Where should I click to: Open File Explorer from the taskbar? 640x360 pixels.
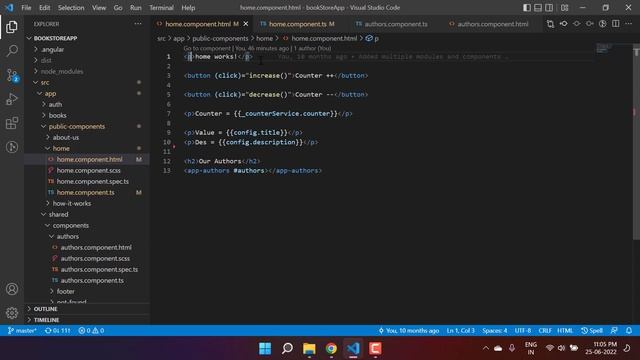point(309,349)
